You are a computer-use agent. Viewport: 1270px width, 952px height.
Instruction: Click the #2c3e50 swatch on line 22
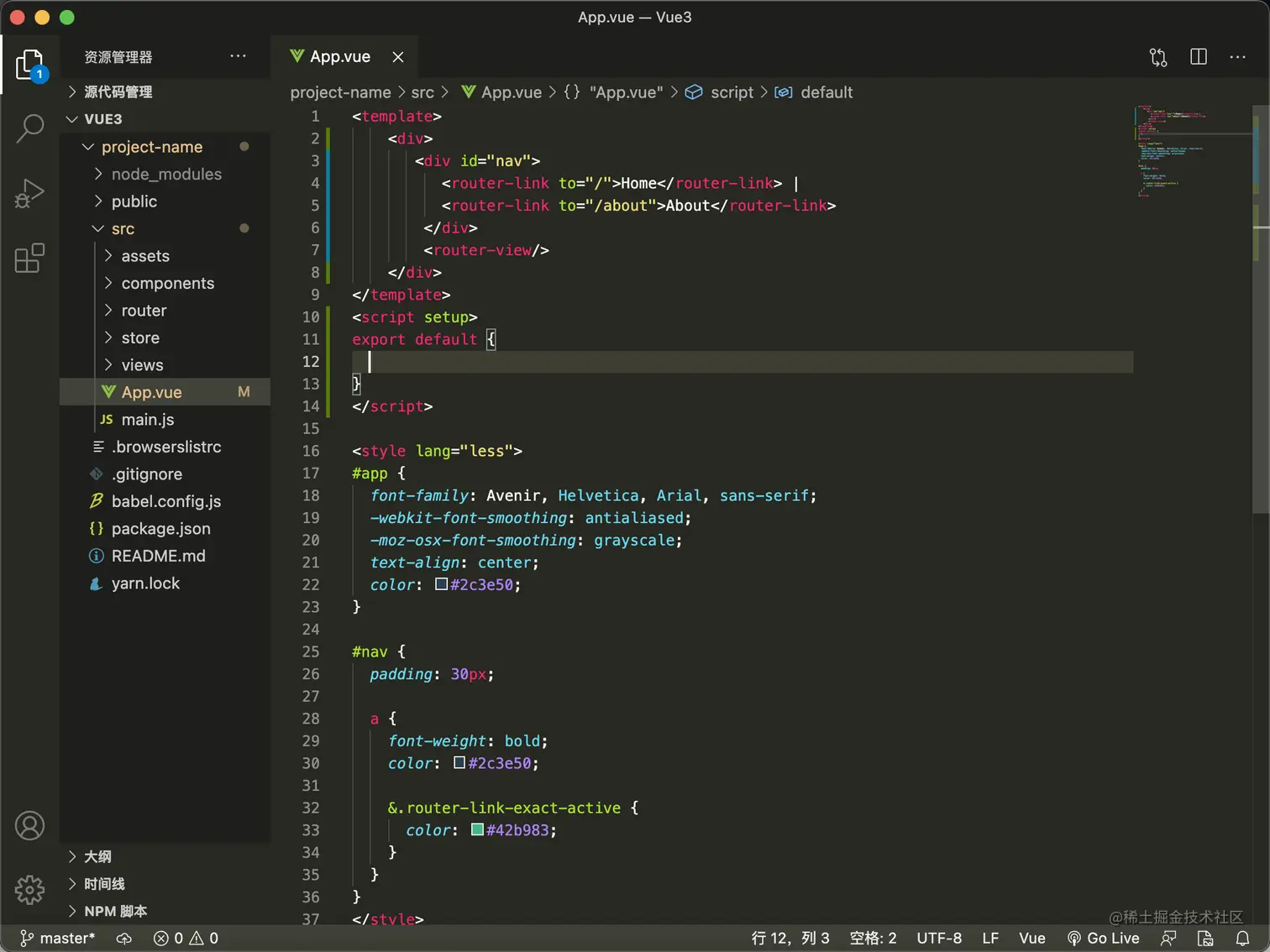point(441,584)
